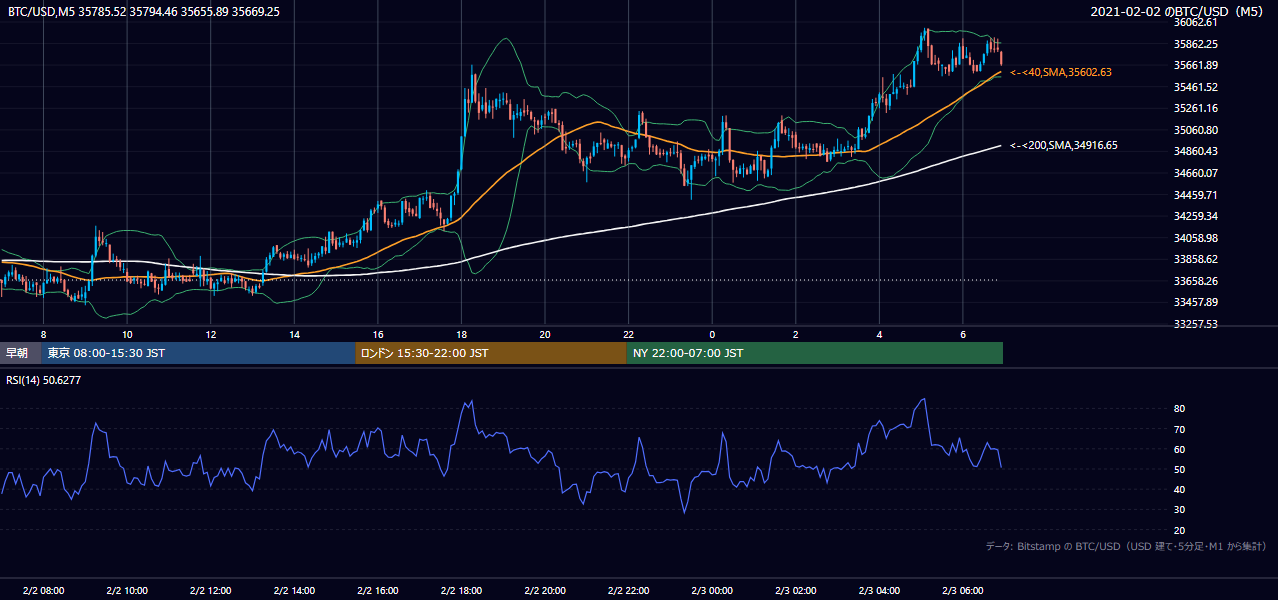Click the 33257.53 bottom price label
This screenshot has height=600, width=1278.
(1196, 324)
